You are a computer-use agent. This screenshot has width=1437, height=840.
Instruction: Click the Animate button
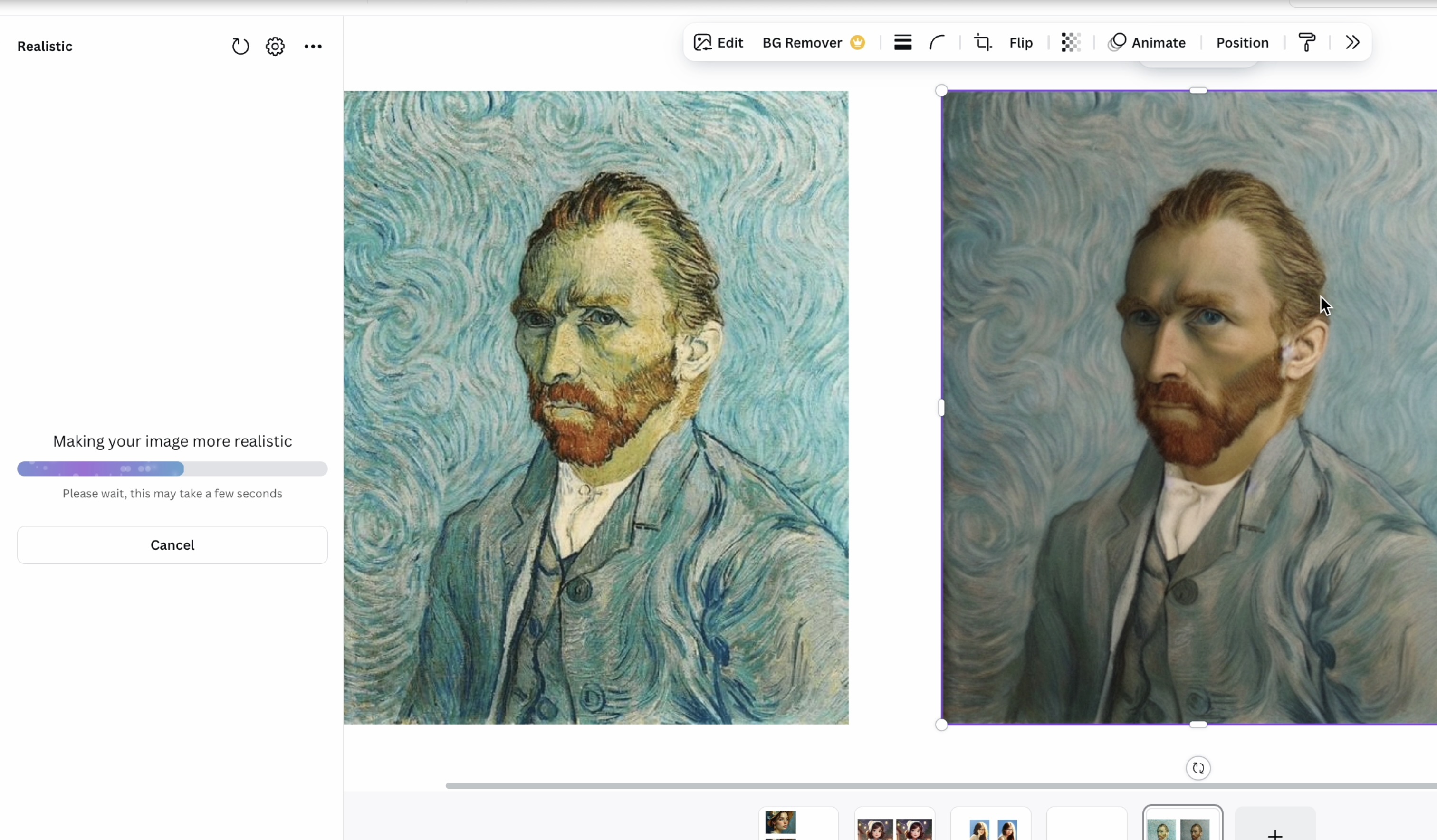pos(1147,43)
